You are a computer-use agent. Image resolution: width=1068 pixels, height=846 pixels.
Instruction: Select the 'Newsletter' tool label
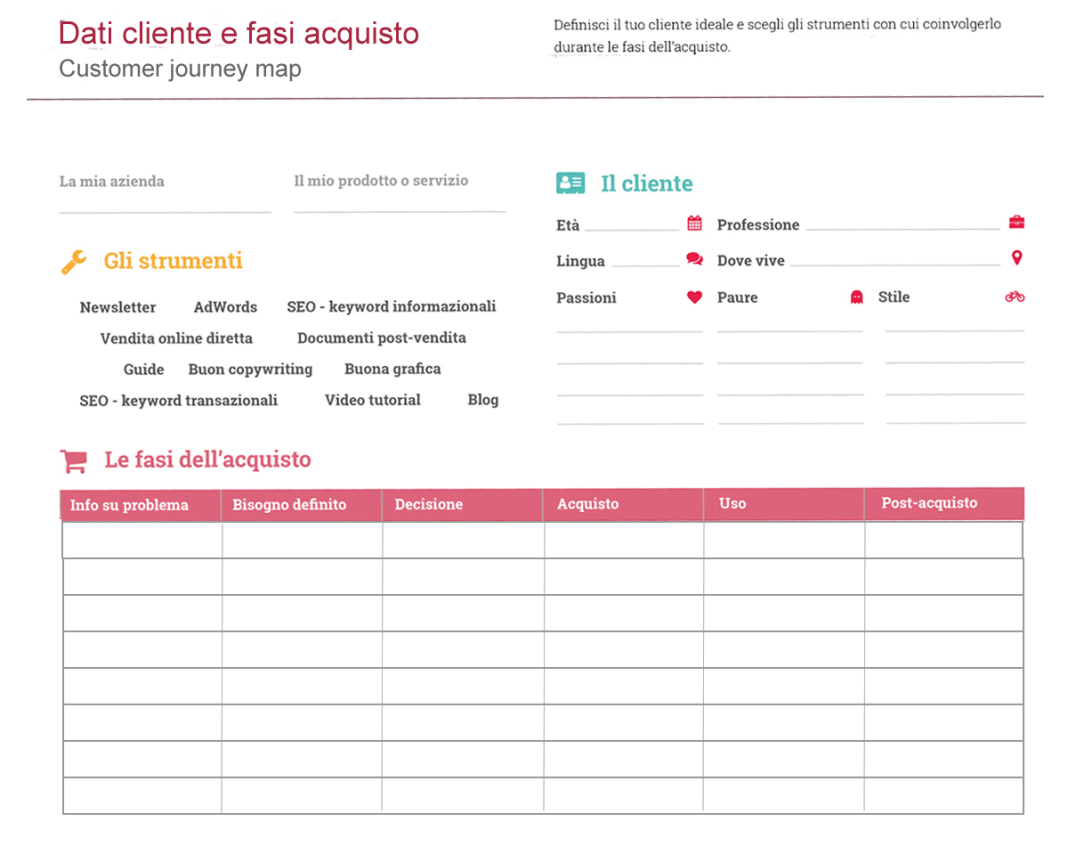click(118, 307)
